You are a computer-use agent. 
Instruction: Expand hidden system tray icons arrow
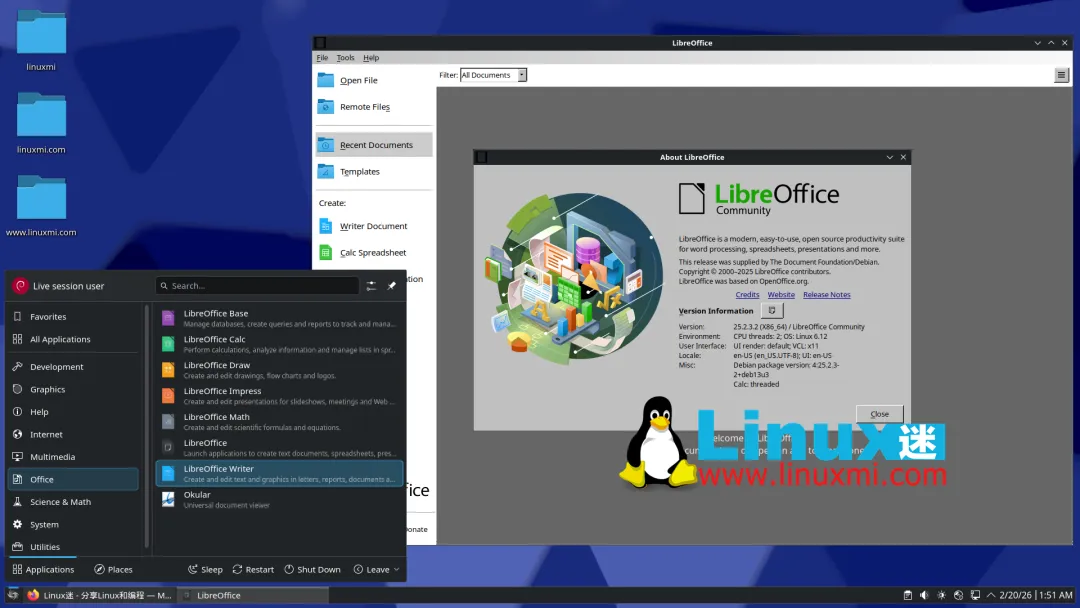990,595
